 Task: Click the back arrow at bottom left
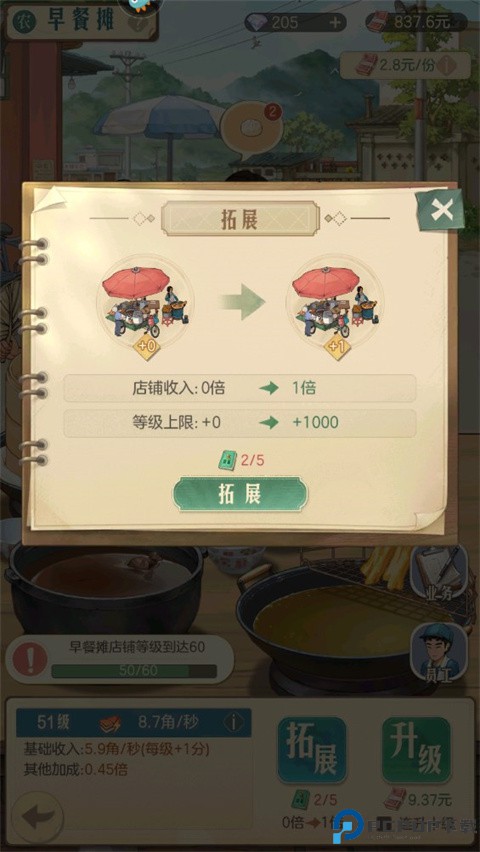coord(38,817)
